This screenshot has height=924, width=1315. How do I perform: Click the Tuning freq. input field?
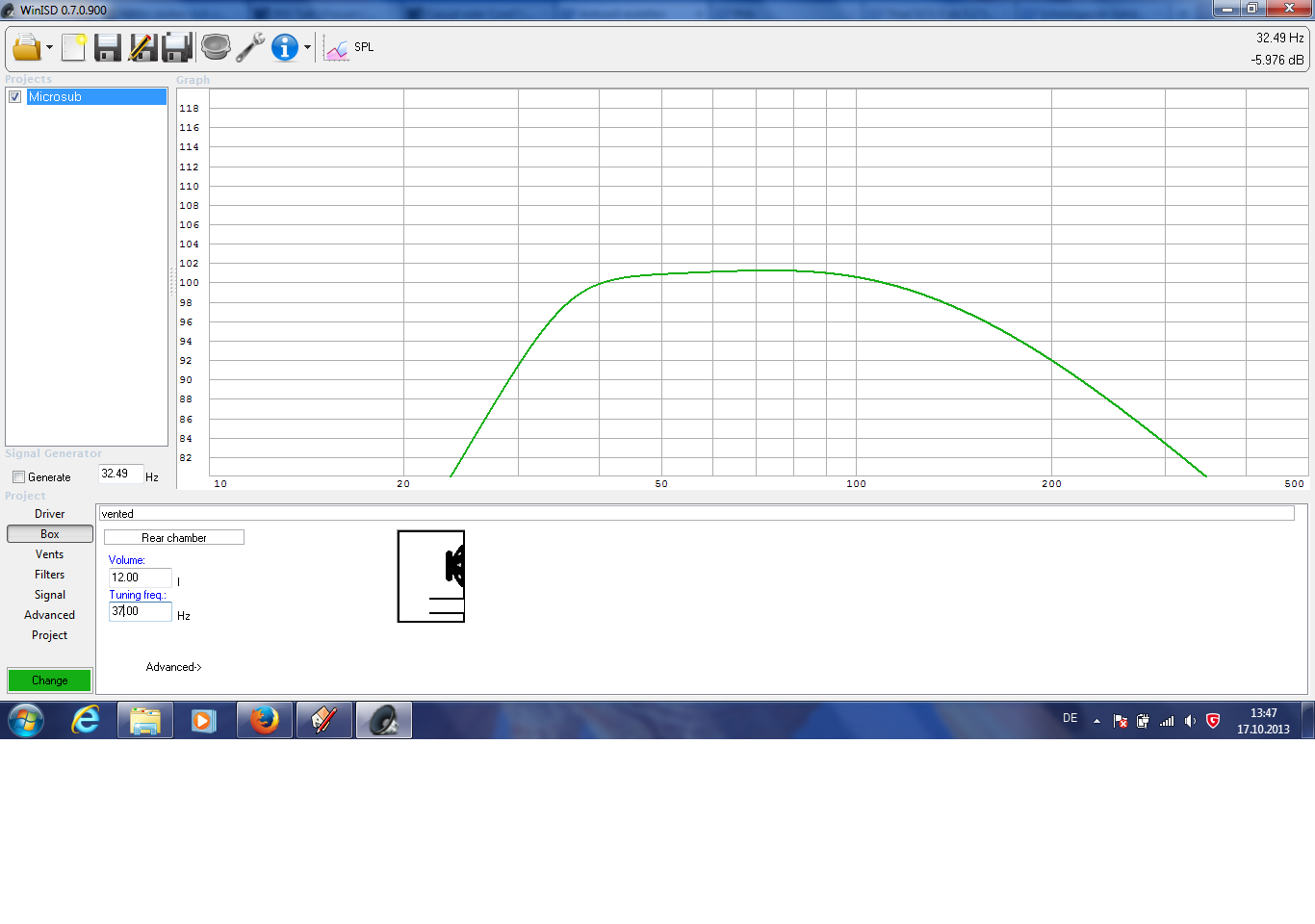click(140, 611)
